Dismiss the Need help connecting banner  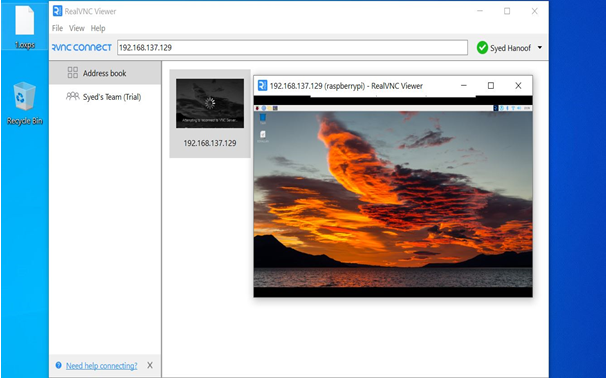click(150, 365)
